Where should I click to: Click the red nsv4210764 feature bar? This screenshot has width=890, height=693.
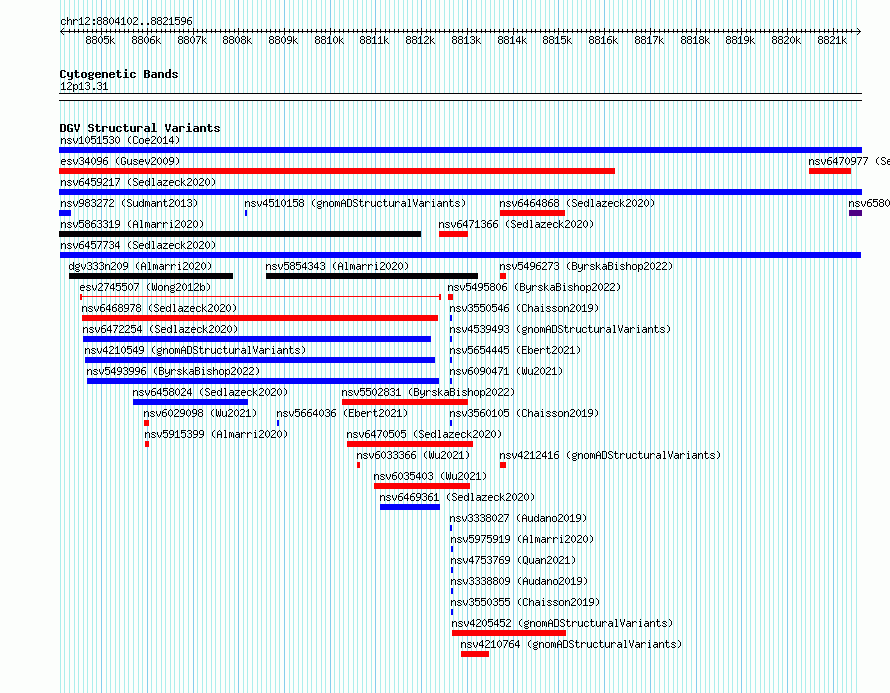pyautogui.click(x=475, y=654)
